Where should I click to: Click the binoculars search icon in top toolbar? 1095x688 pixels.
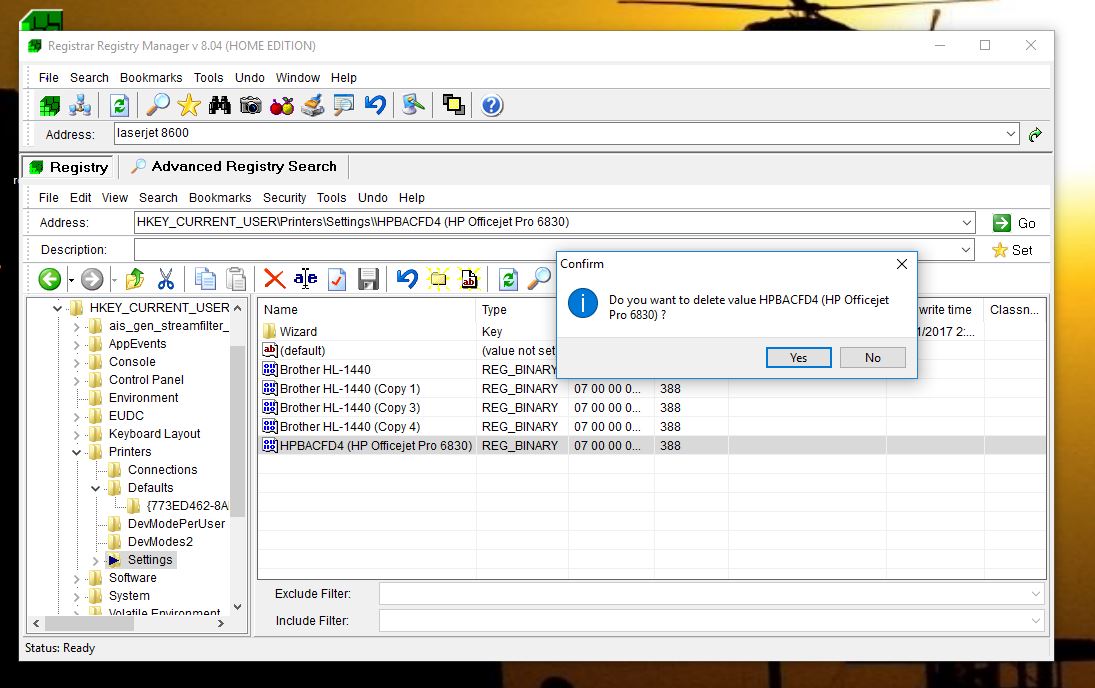pyautogui.click(x=219, y=105)
